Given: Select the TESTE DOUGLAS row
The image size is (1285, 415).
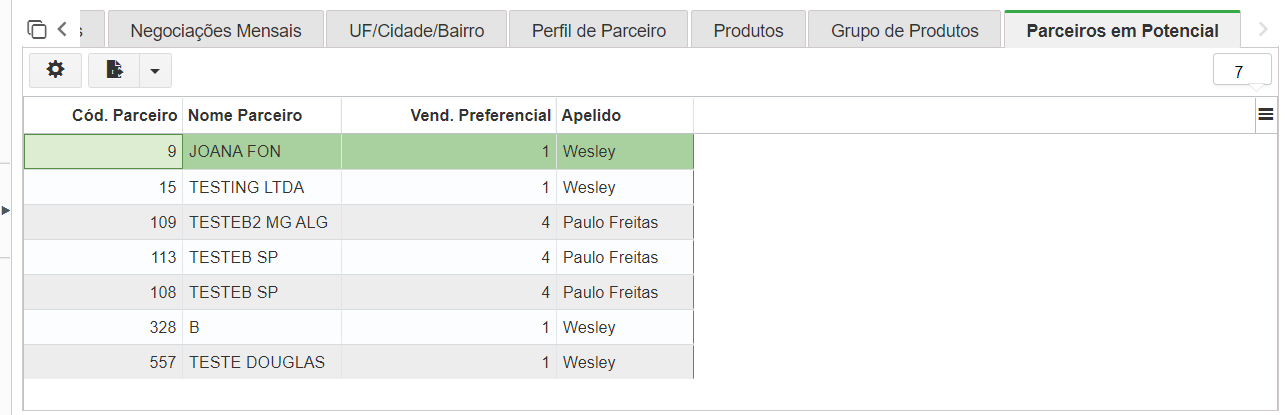Looking at the screenshot, I should 358,362.
